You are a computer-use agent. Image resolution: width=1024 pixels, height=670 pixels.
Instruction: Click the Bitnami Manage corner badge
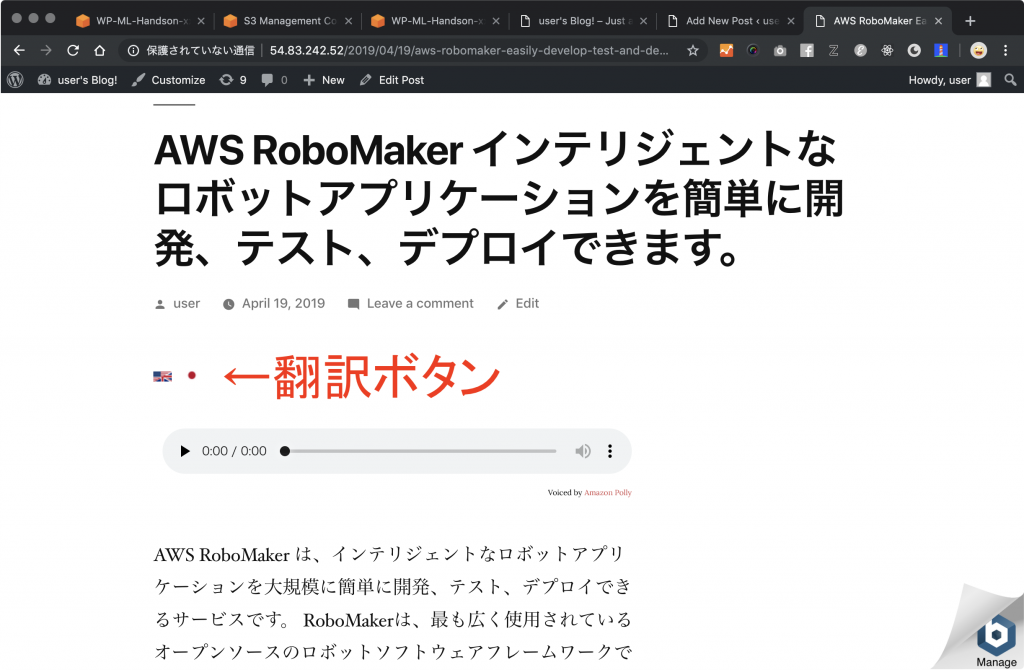[x=996, y=639]
